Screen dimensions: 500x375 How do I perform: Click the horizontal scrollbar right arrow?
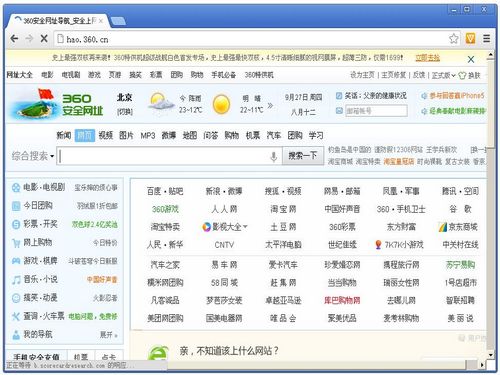482,365
